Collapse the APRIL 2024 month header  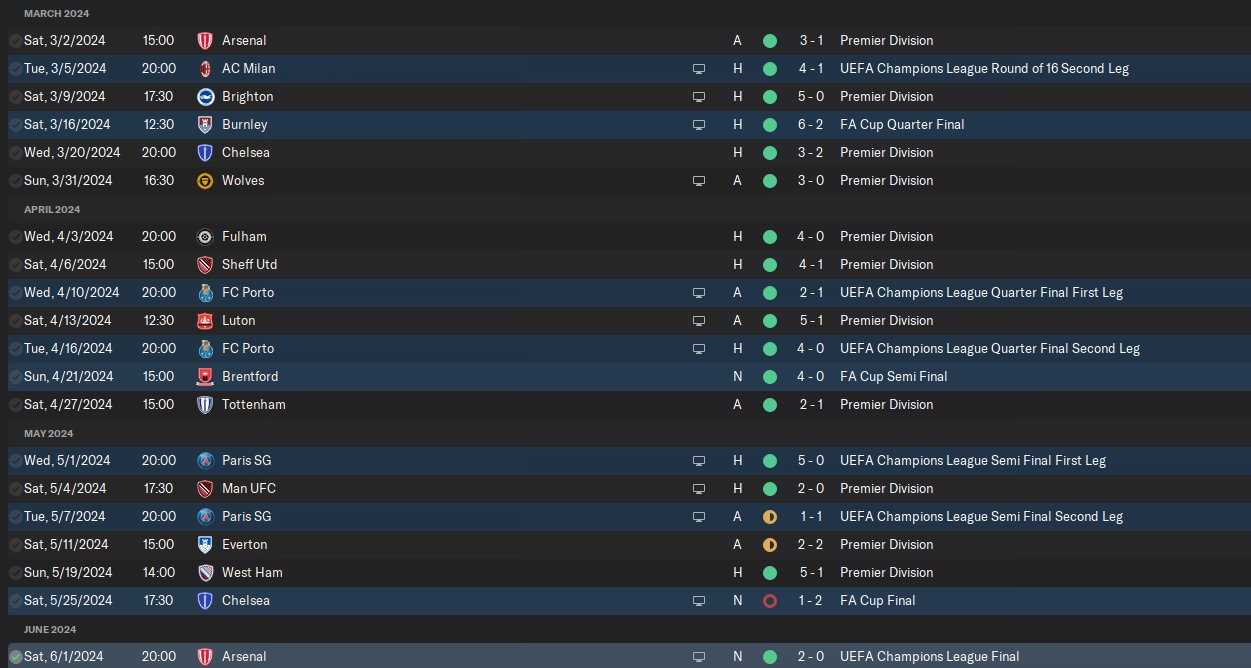click(52, 210)
